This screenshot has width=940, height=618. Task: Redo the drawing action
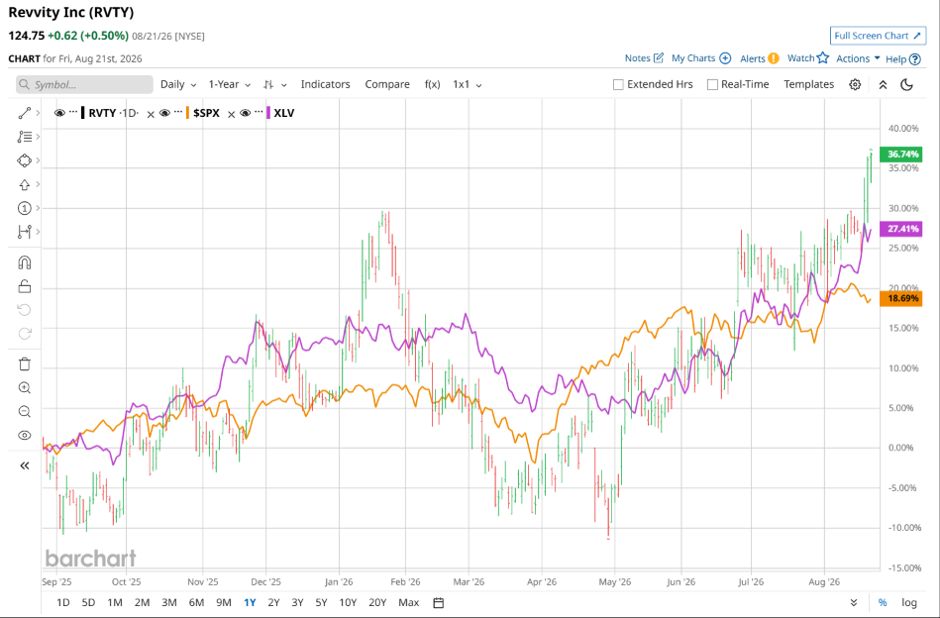click(x=24, y=334)
